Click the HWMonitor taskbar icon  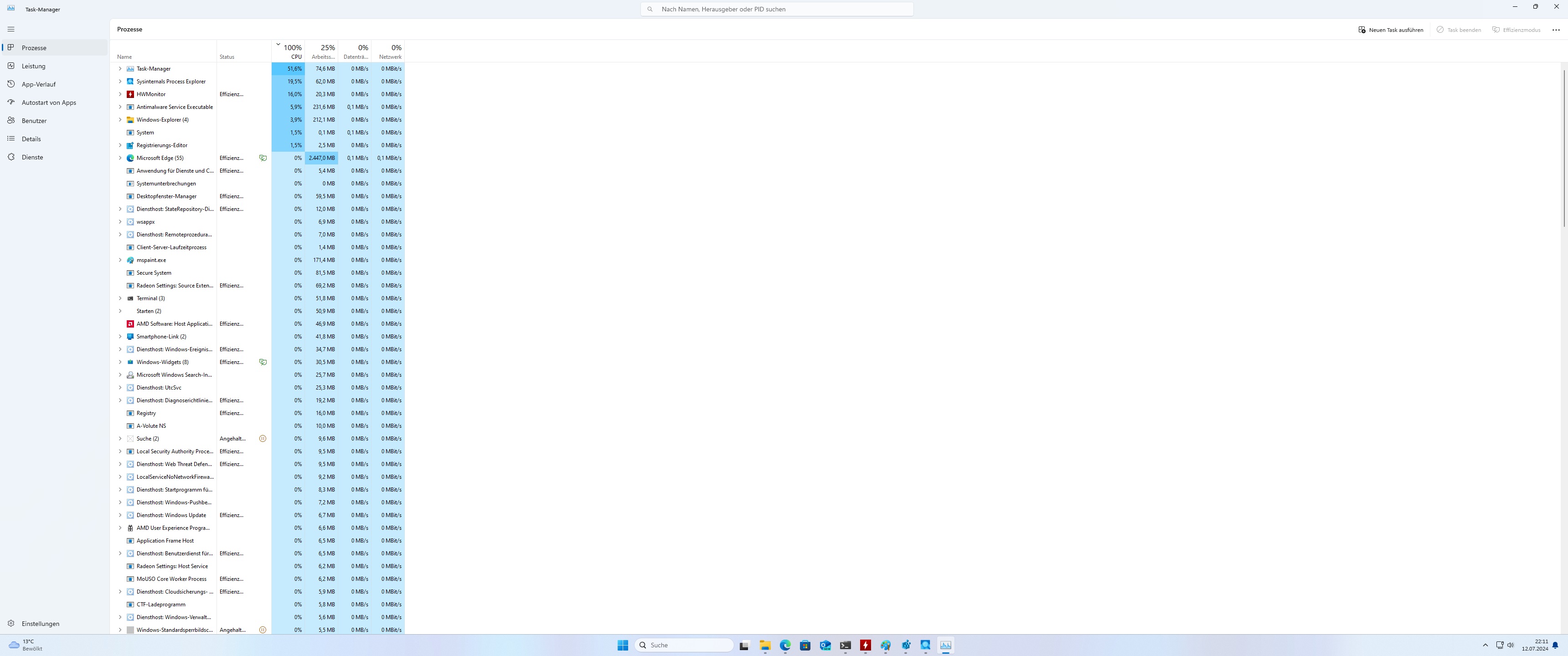(865, 645)
